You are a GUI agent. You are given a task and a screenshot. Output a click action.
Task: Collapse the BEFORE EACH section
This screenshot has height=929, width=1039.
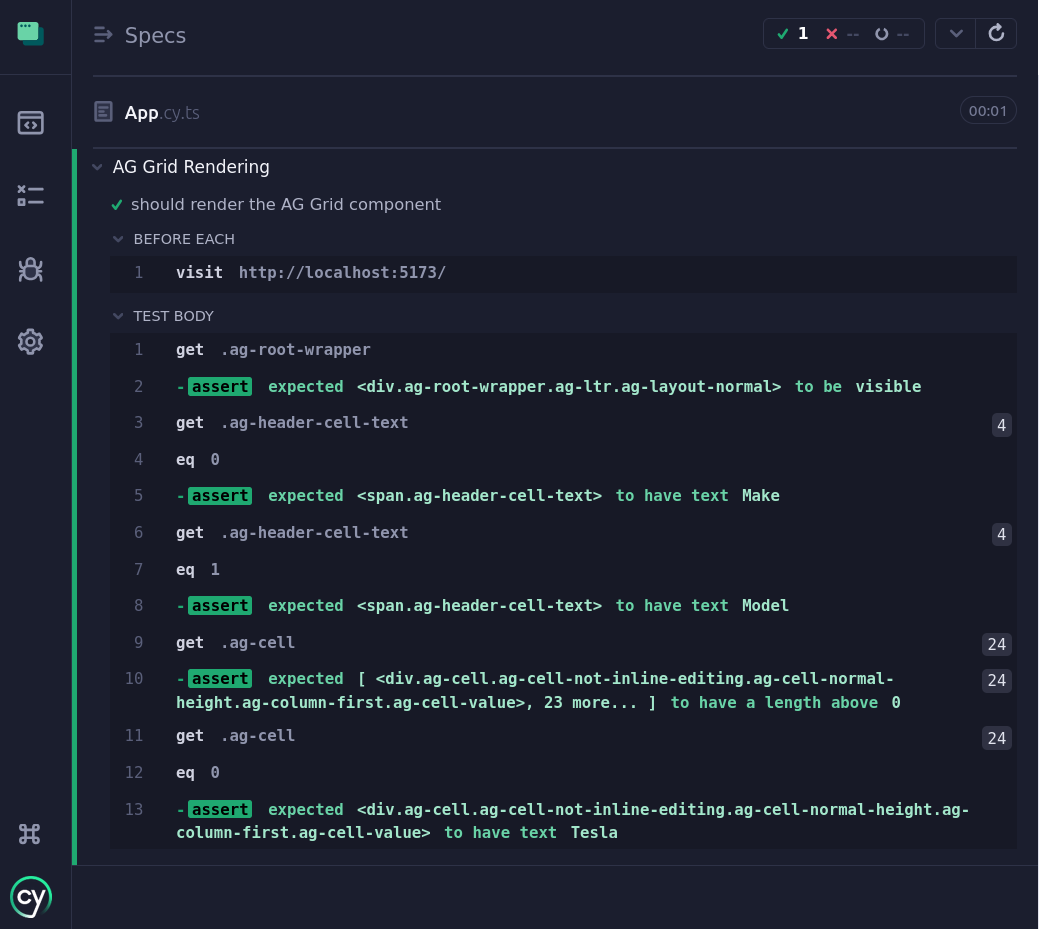coord(118,239)
